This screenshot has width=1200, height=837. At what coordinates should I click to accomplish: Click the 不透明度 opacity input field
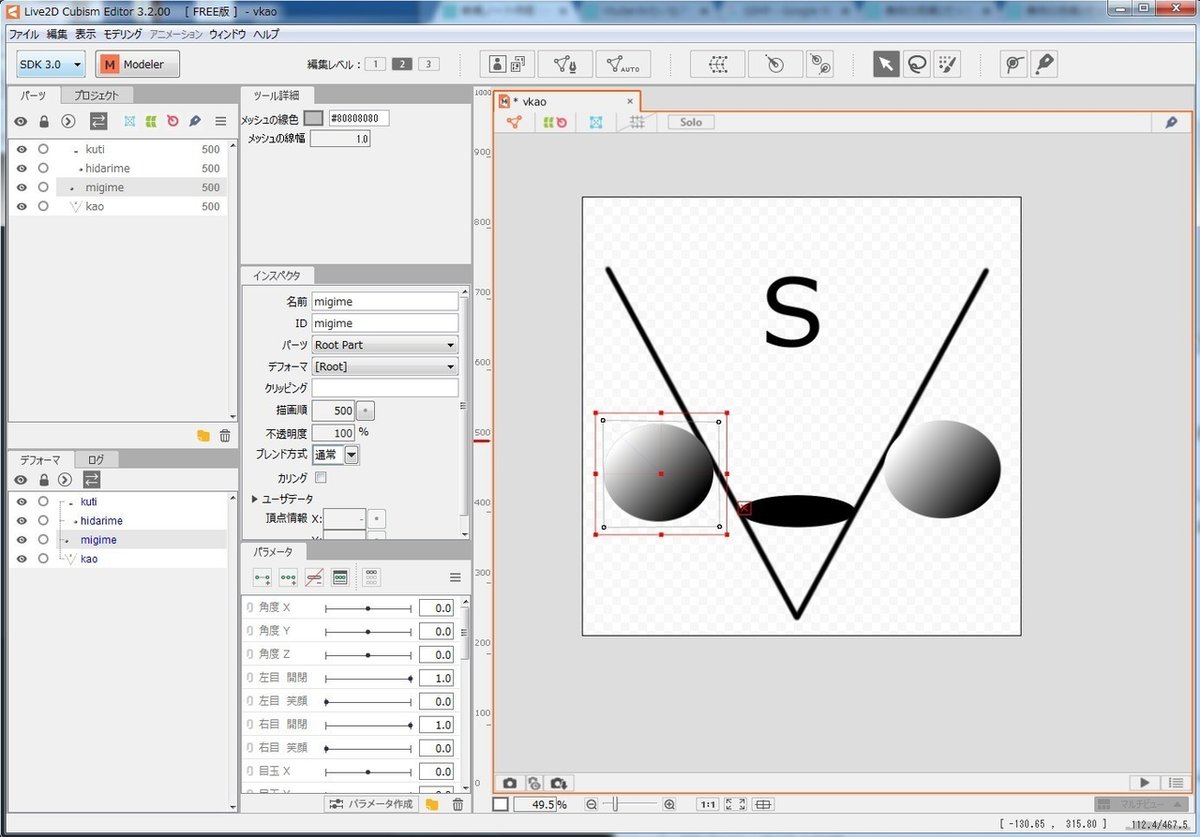(333, 433)
